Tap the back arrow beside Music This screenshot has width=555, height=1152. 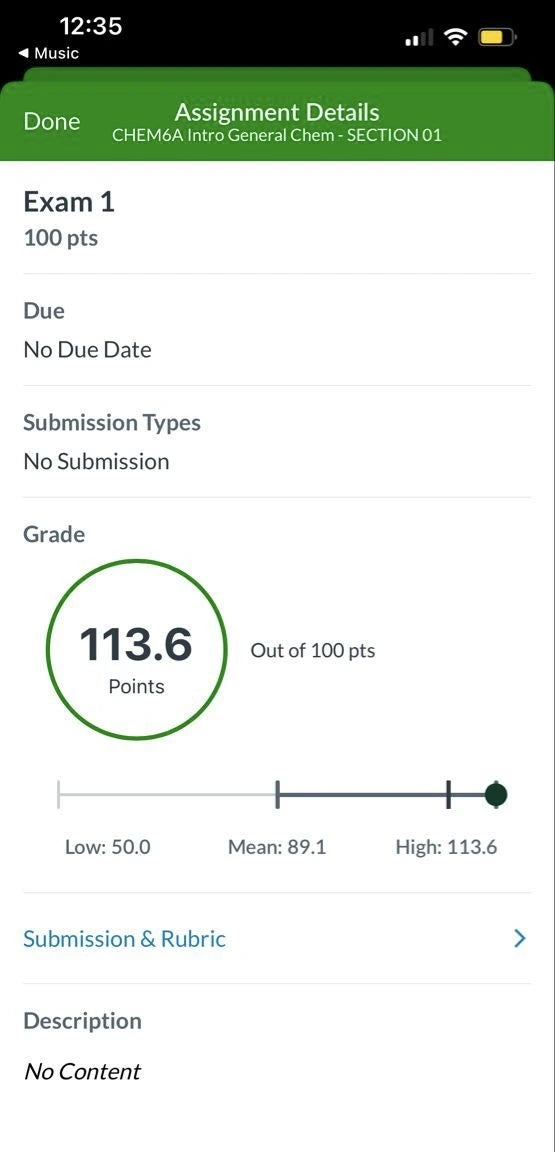(24, 53)
